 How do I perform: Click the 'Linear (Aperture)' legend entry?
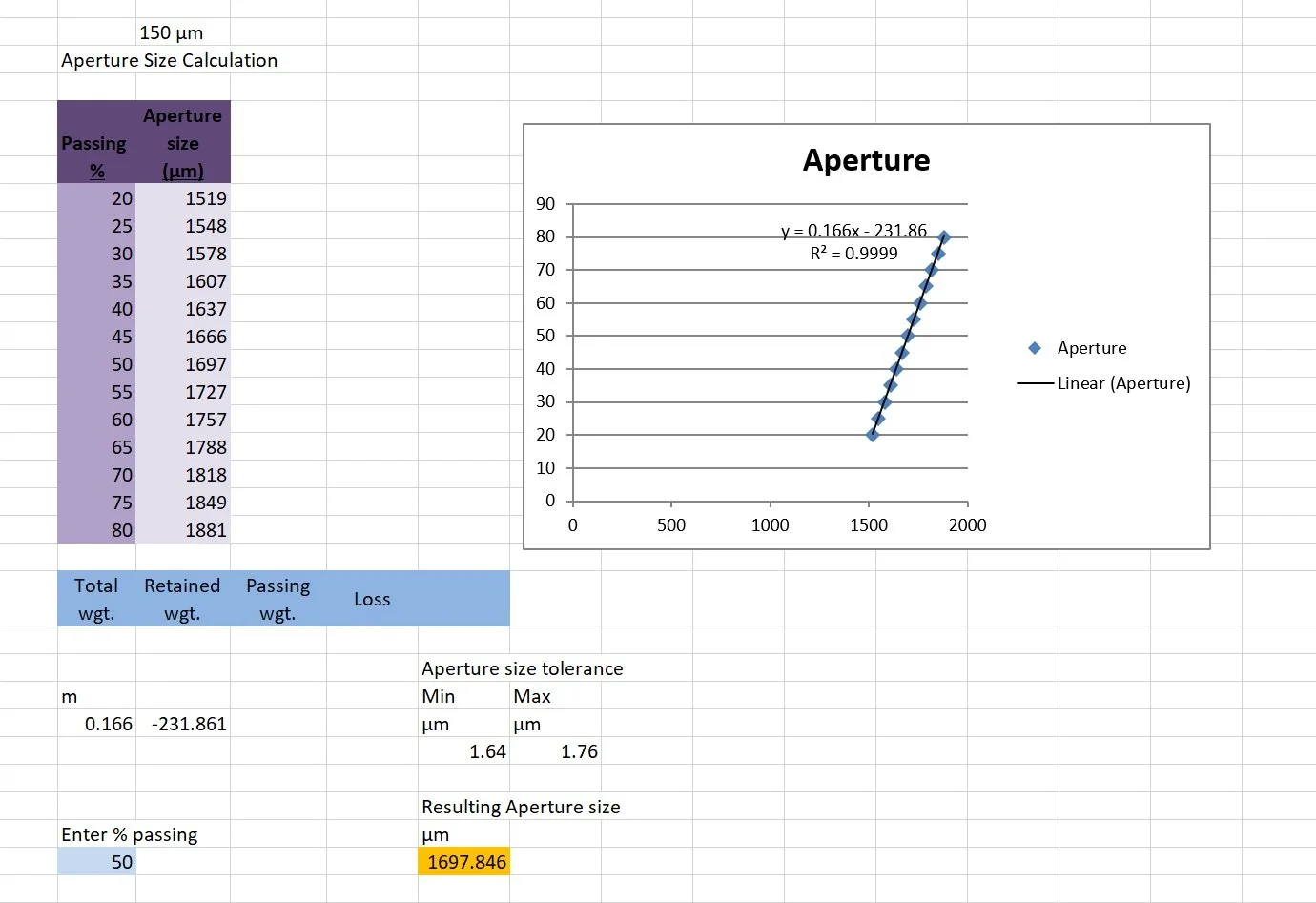tap(1104, 383)
